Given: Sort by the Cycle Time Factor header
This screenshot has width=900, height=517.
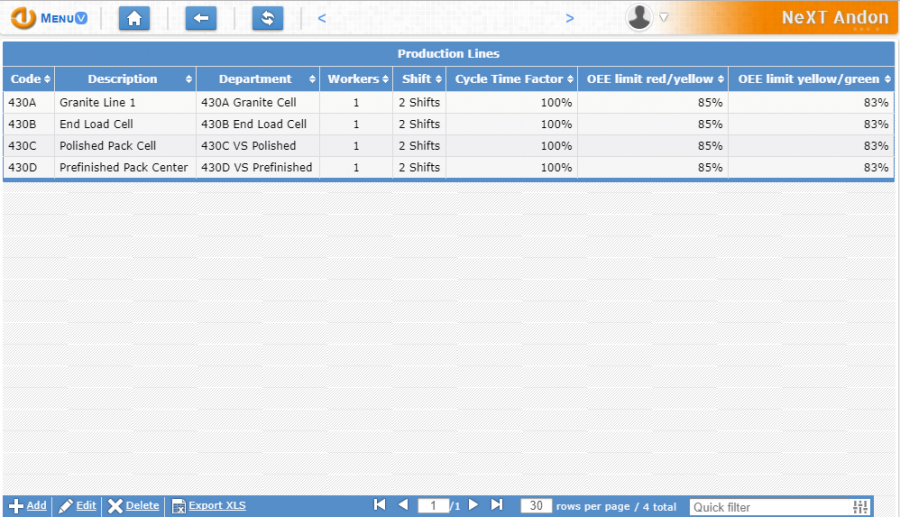Looking at the screenshot, I should [x=511, y=79].
